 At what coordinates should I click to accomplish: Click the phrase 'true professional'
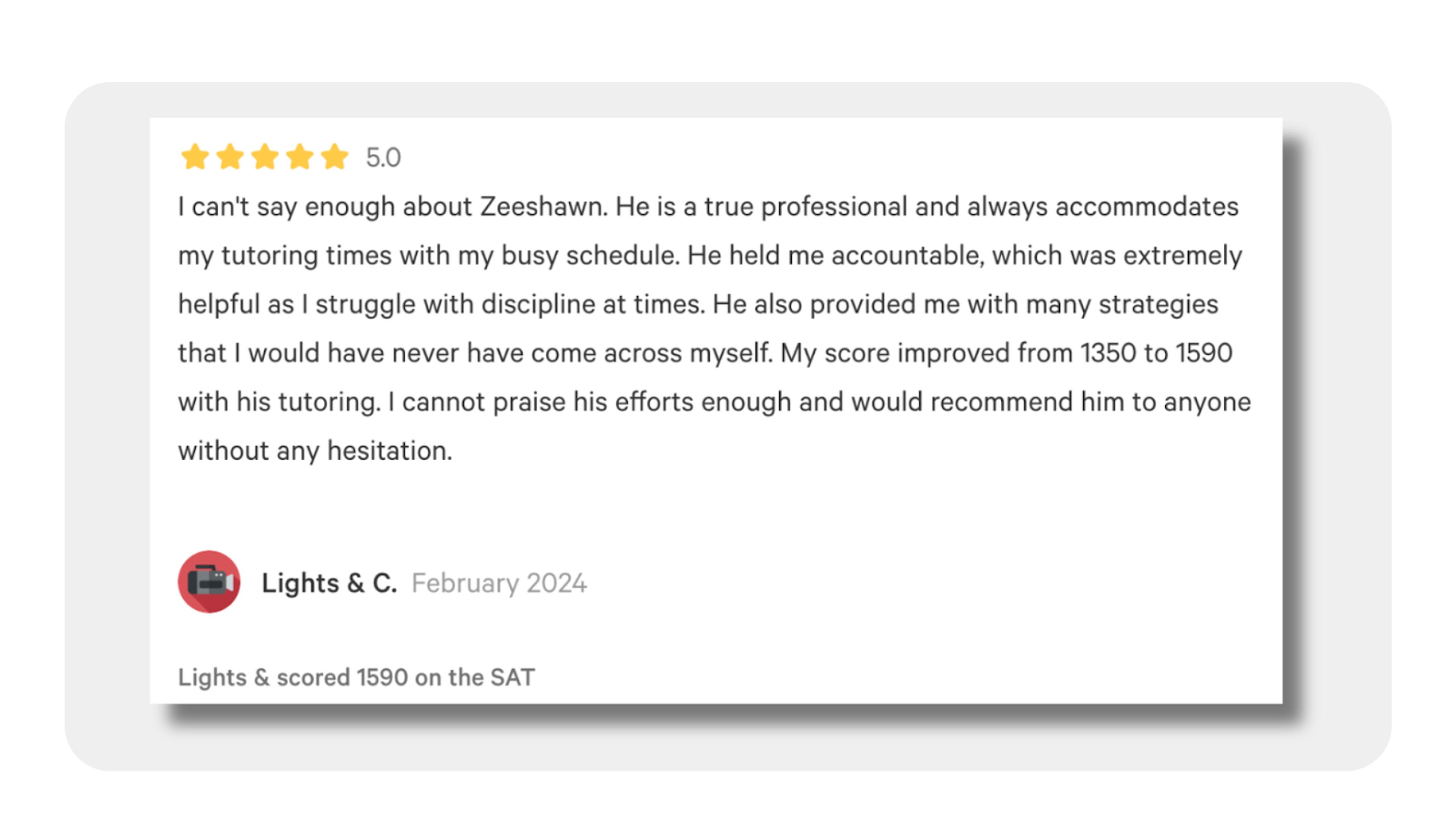[x=805, y=207]
